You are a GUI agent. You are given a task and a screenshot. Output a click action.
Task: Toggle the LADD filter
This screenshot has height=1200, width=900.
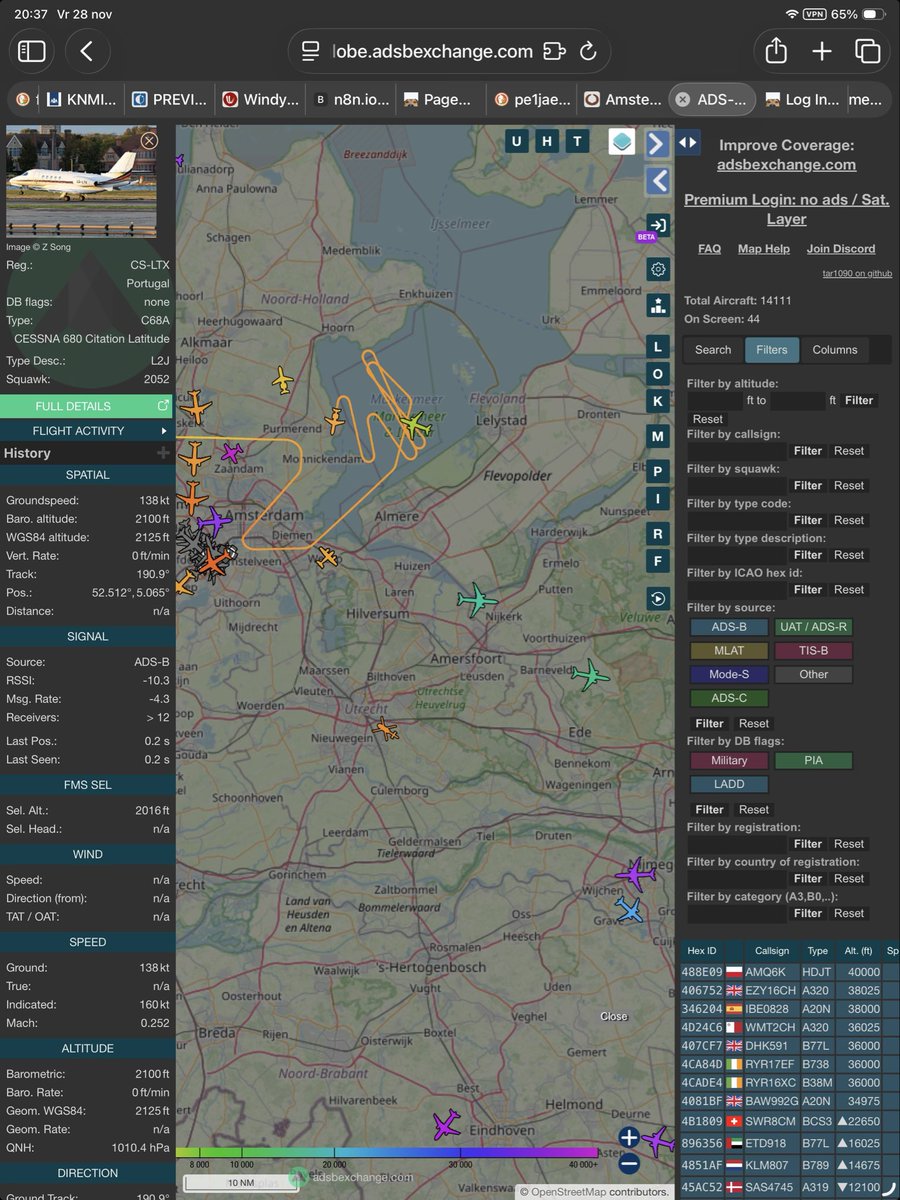coord(728,783)
